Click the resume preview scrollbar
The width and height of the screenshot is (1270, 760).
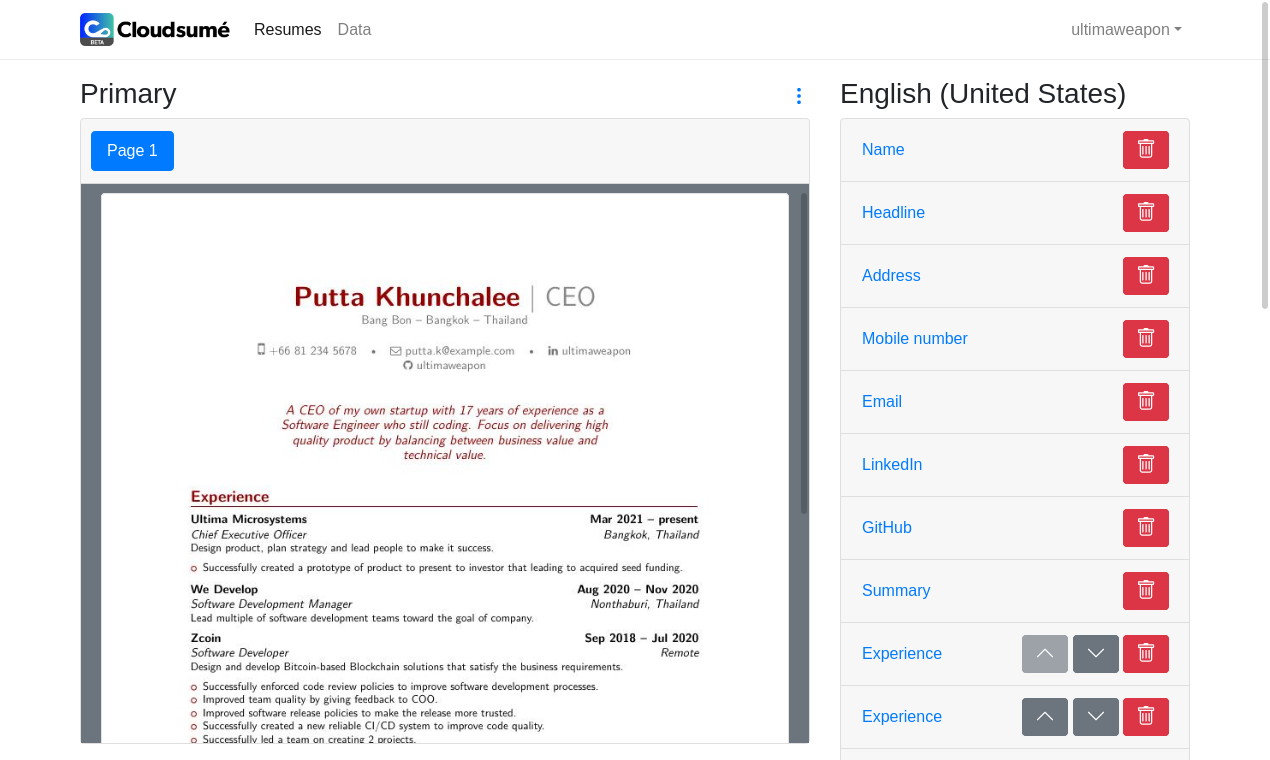[x=804, y=353]
